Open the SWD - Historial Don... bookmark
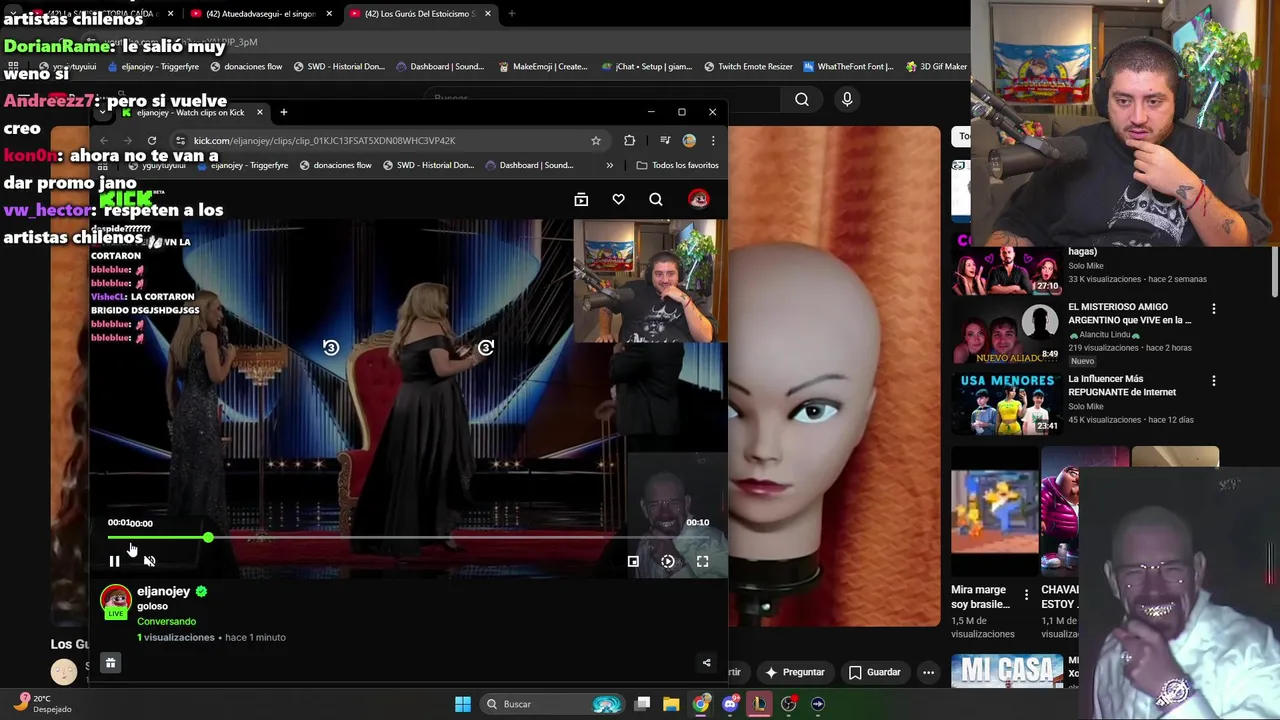This screenshot has width=1280, height=720. (428, 165)
